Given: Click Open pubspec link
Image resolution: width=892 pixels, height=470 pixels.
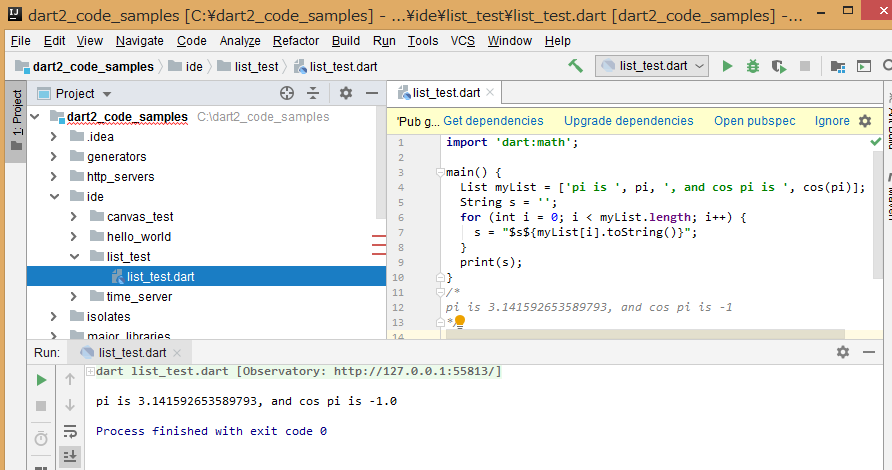Looking at the screenshot, I should click(x=754, y=121).
